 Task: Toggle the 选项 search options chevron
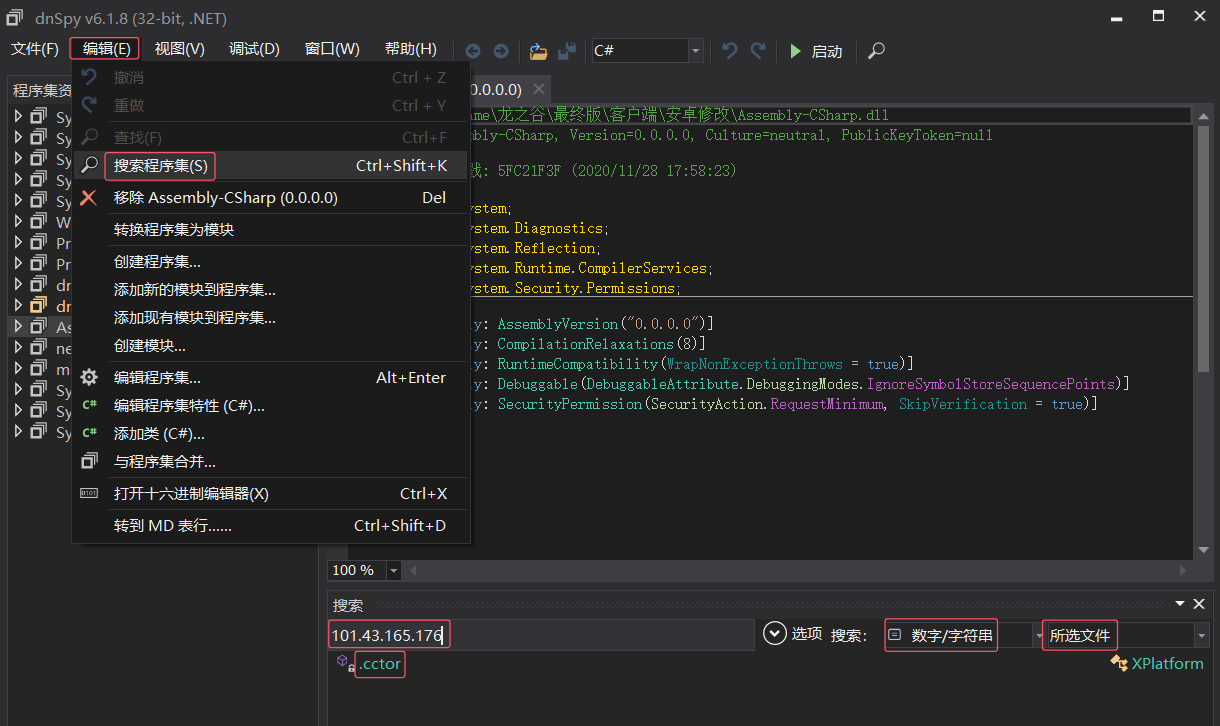click(774, 634)
